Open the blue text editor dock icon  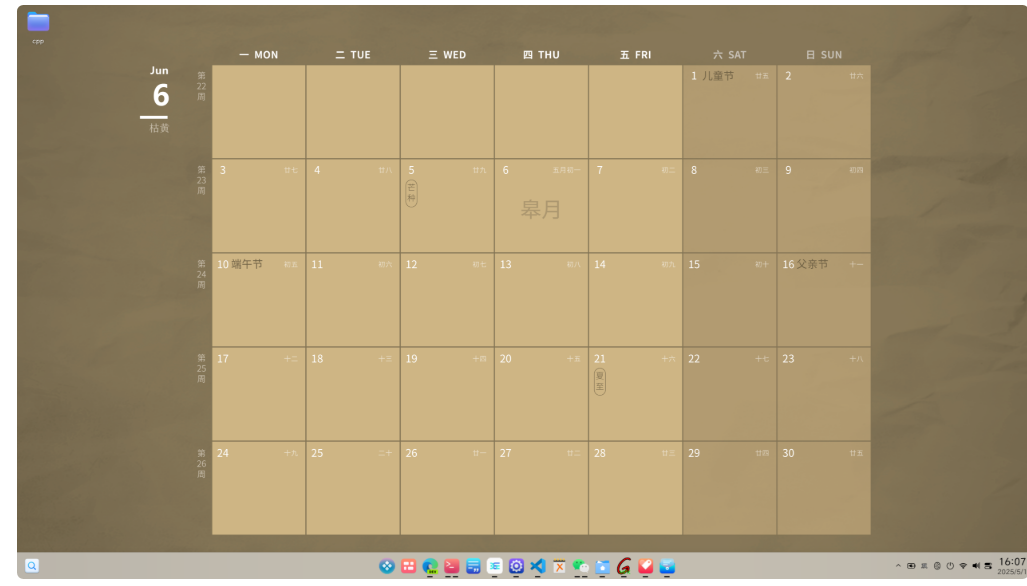click(x=473, y=566)
